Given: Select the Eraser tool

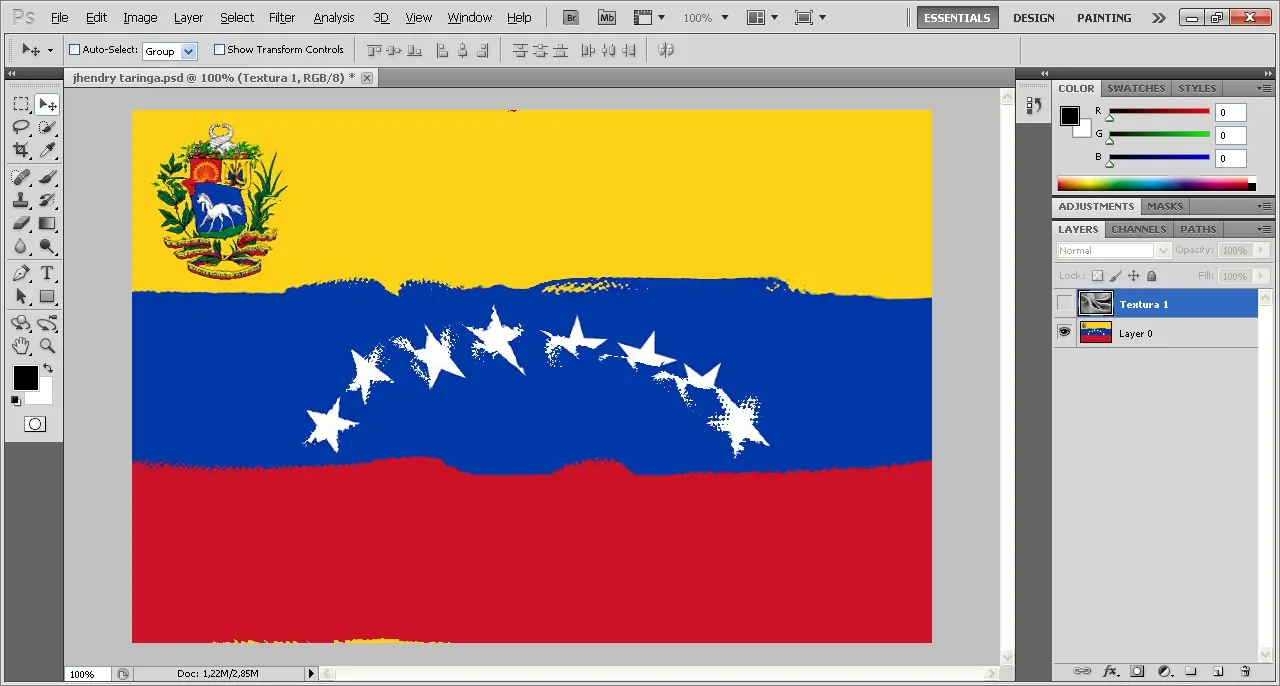Looking at the screenshot, I should [21, 223].
